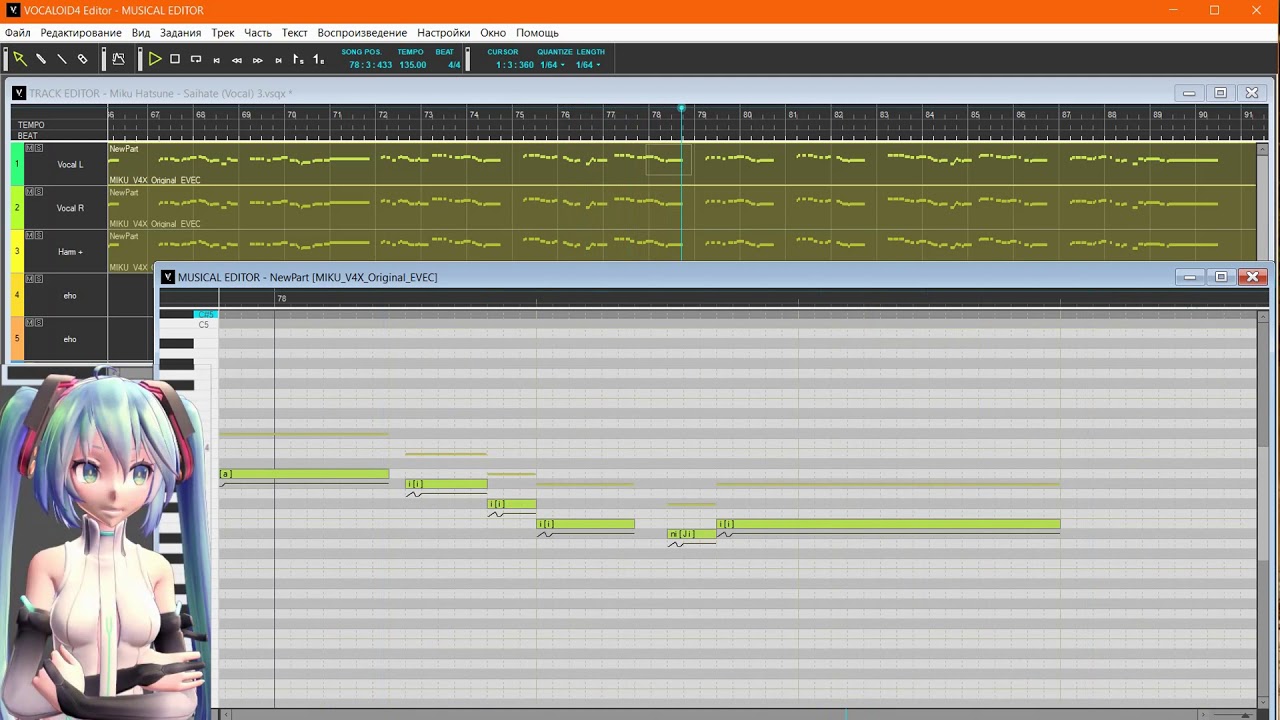The height and width of the screenshot is (720, 1280).
Task: Select track number 5 color strip
Action: point(17,339)
